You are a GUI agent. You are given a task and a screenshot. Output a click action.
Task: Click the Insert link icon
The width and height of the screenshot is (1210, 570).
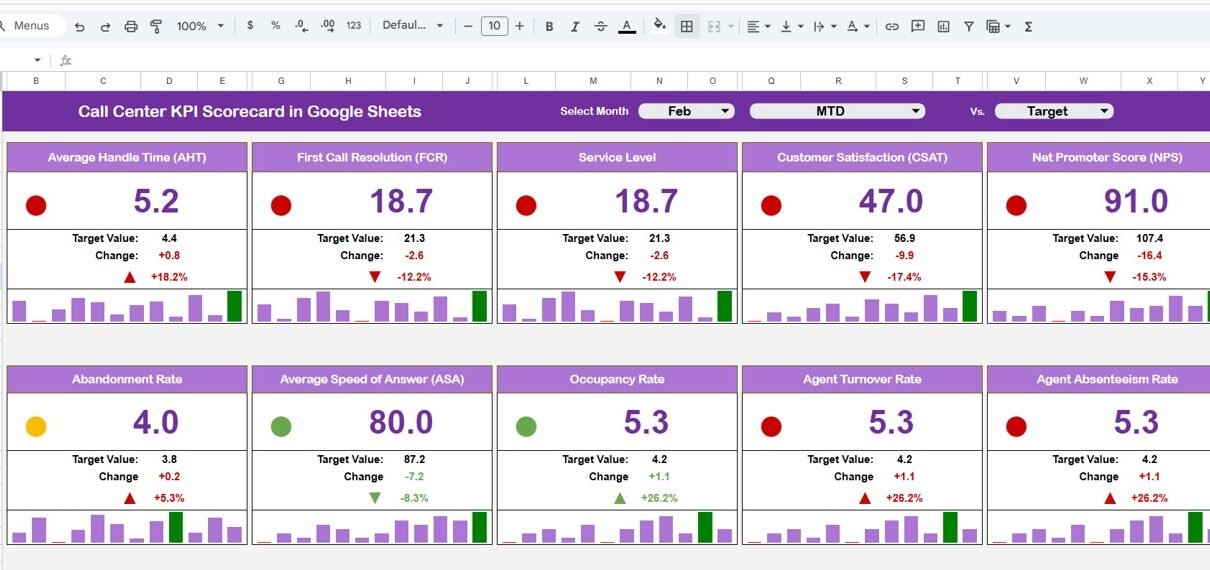coord(892,26)
